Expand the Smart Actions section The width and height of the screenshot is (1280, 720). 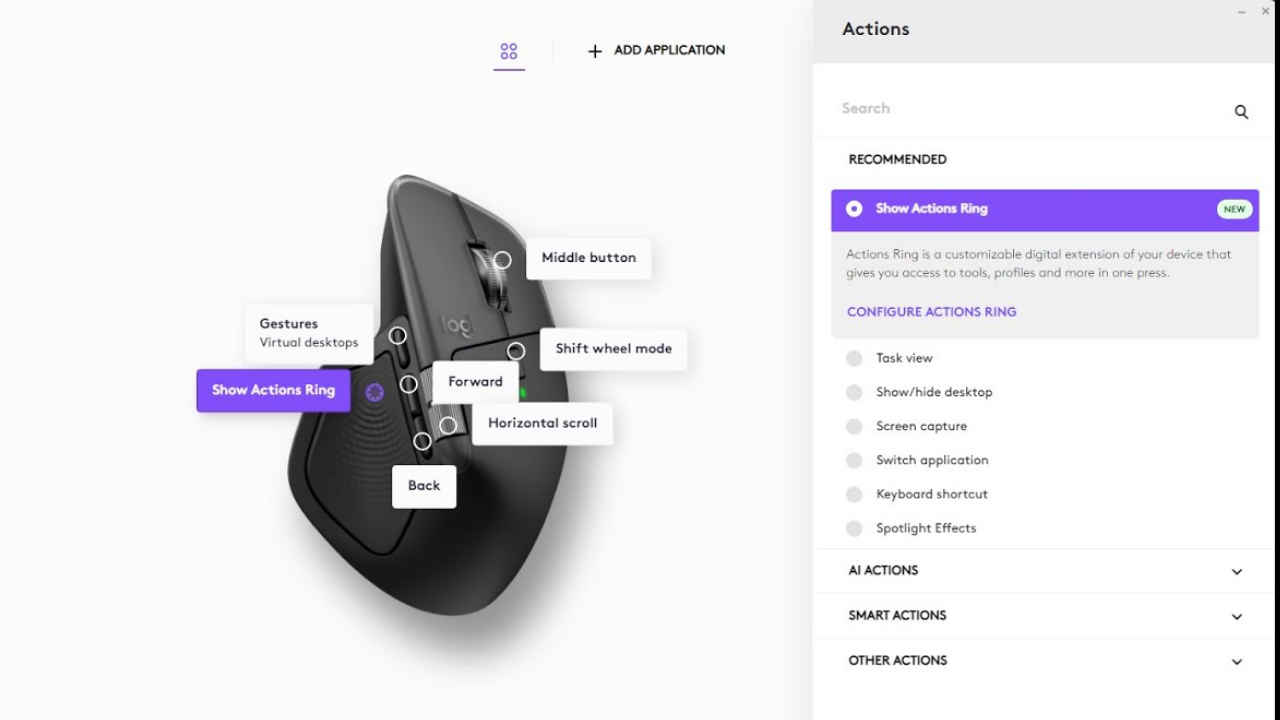1045,616
